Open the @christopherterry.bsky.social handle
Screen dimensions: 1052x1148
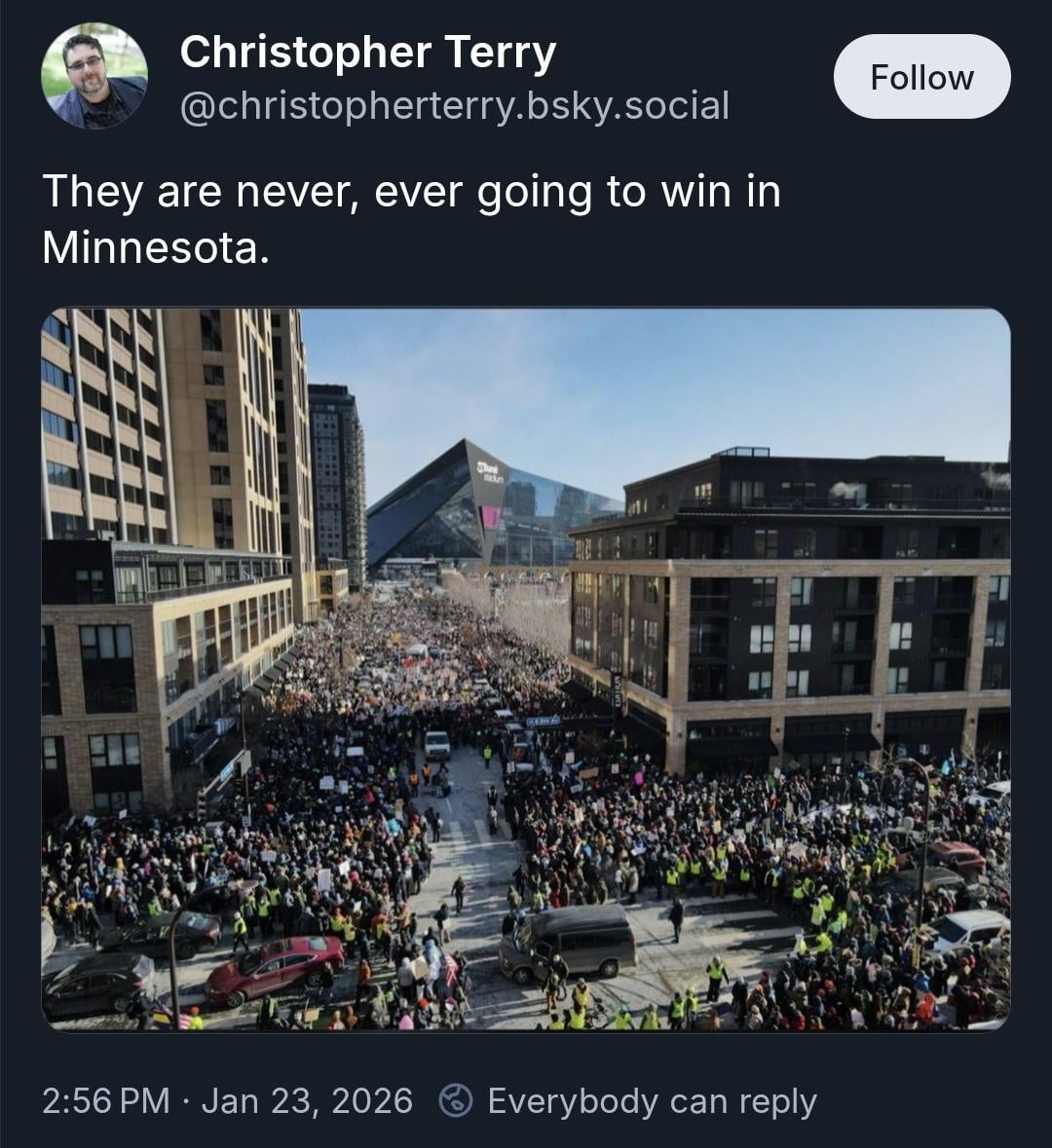tap(454, 106)
